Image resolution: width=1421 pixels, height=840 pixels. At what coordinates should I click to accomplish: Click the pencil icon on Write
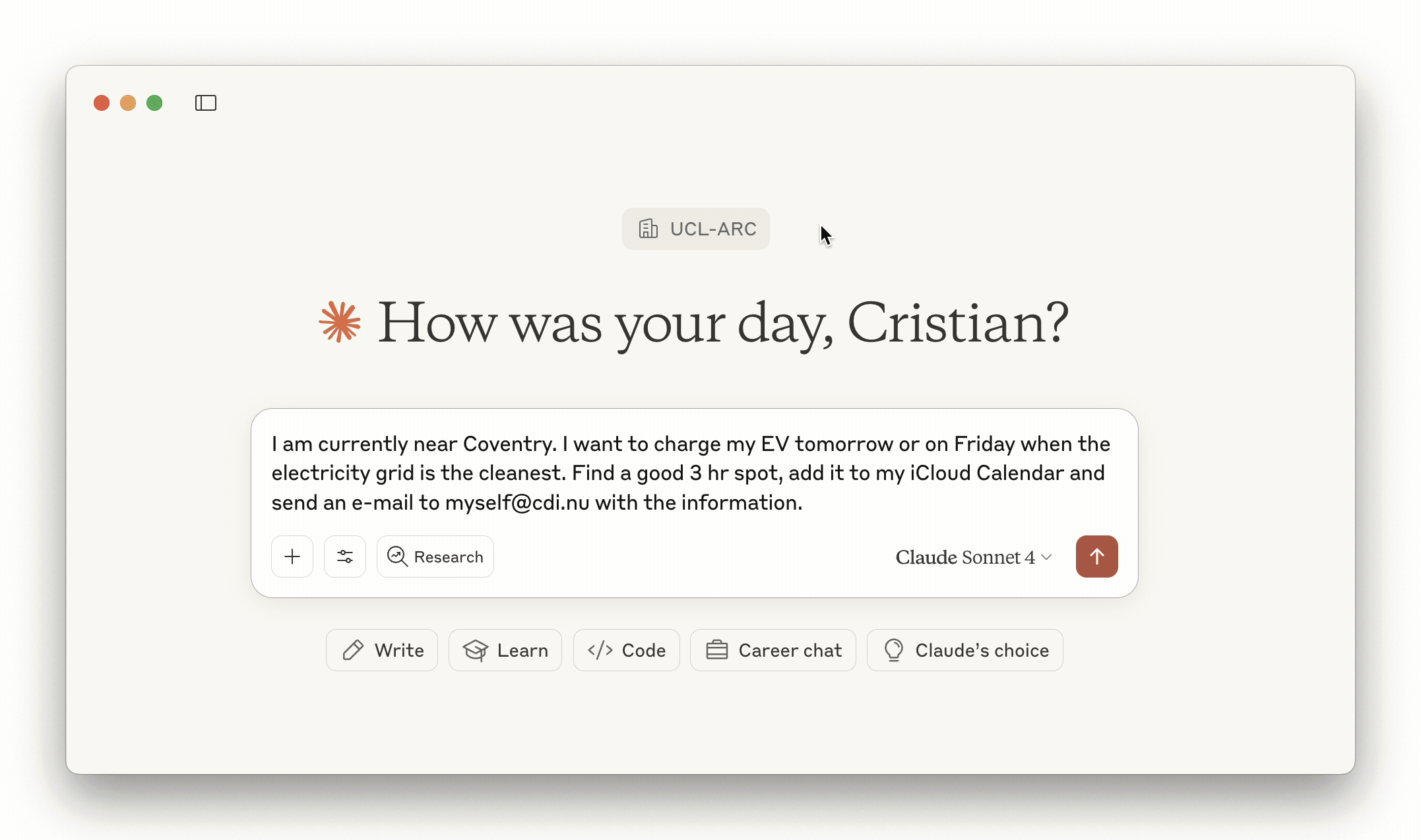[353, 650]
